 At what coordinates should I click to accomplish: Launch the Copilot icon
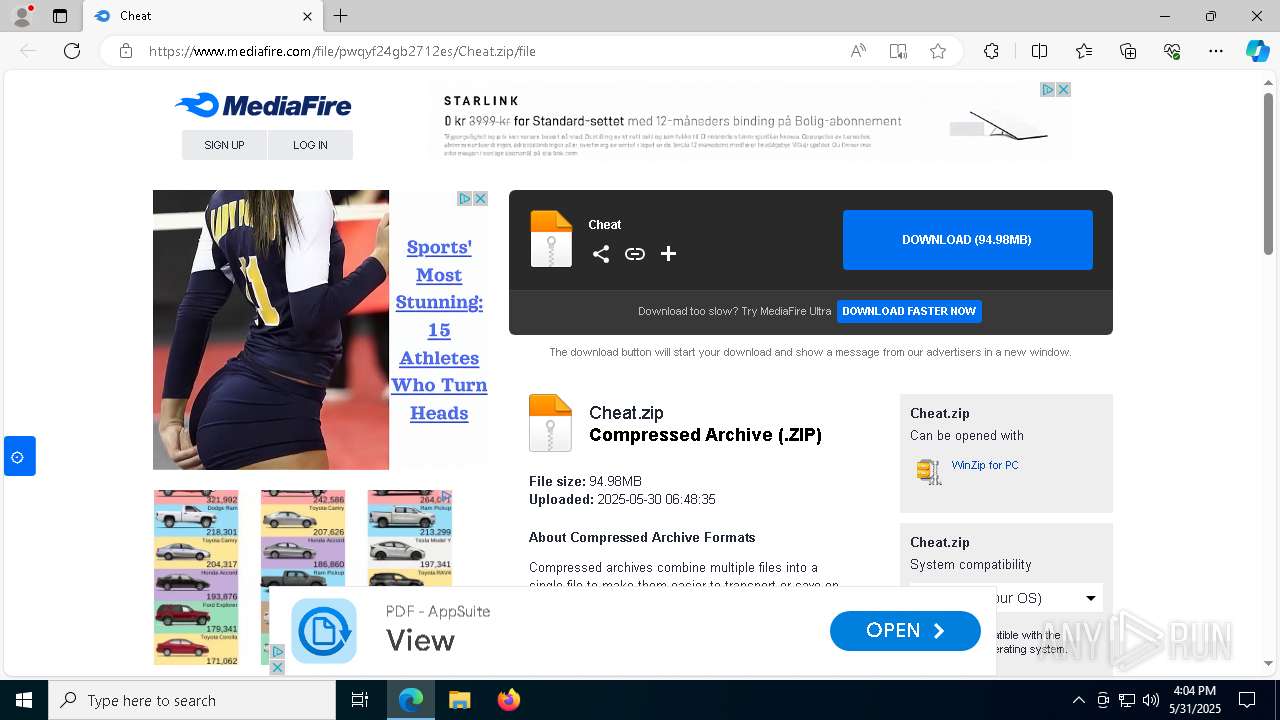[x=1257, y=51]
